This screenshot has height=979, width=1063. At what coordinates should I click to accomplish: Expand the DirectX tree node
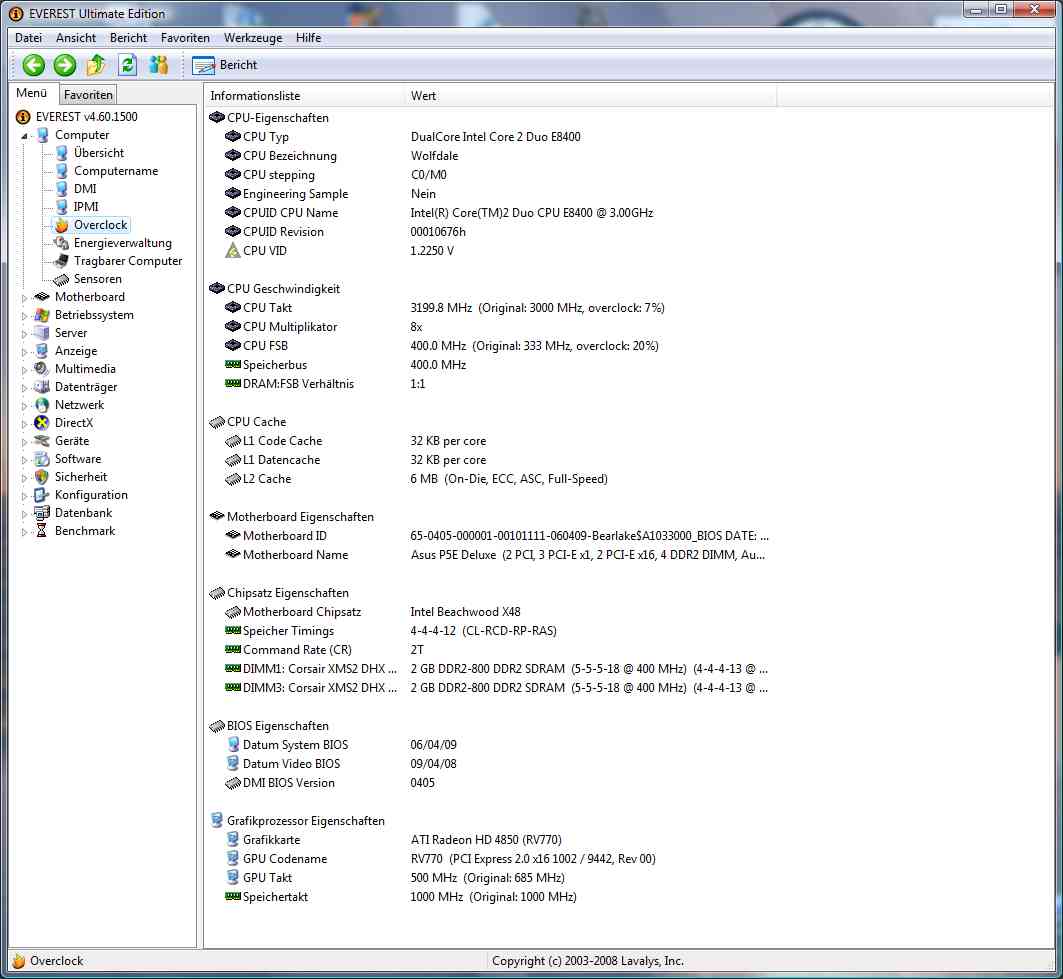(24, 424)
